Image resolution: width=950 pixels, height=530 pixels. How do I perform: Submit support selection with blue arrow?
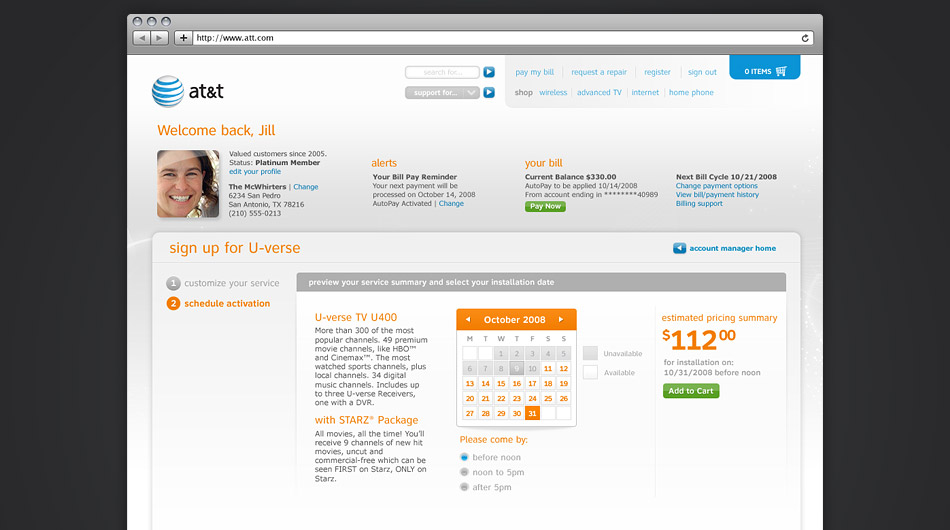489,93
